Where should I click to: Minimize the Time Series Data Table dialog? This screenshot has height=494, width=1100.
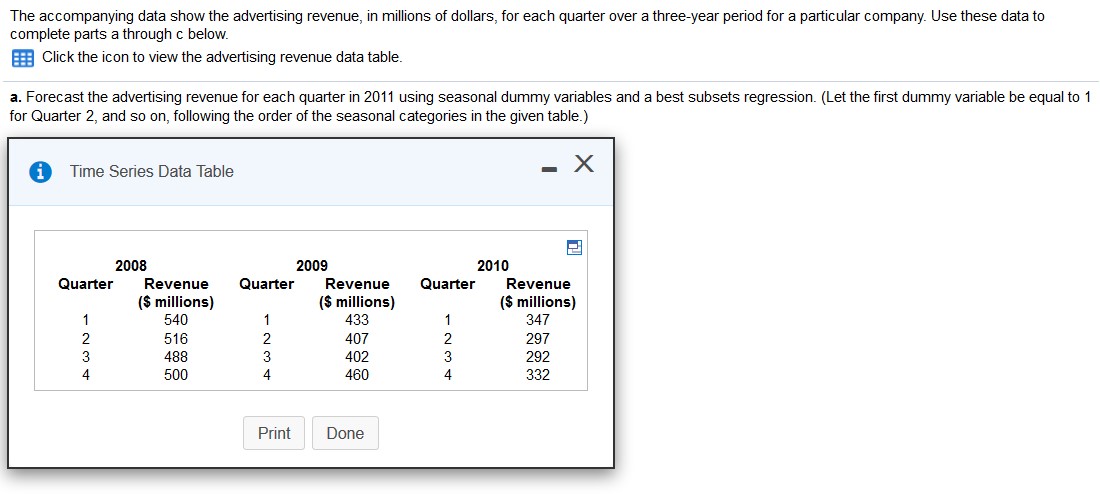coord(551,169)
